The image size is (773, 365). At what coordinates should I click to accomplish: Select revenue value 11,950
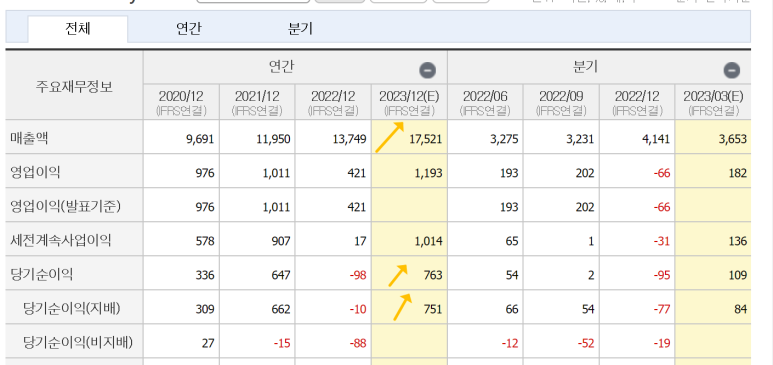273,140
